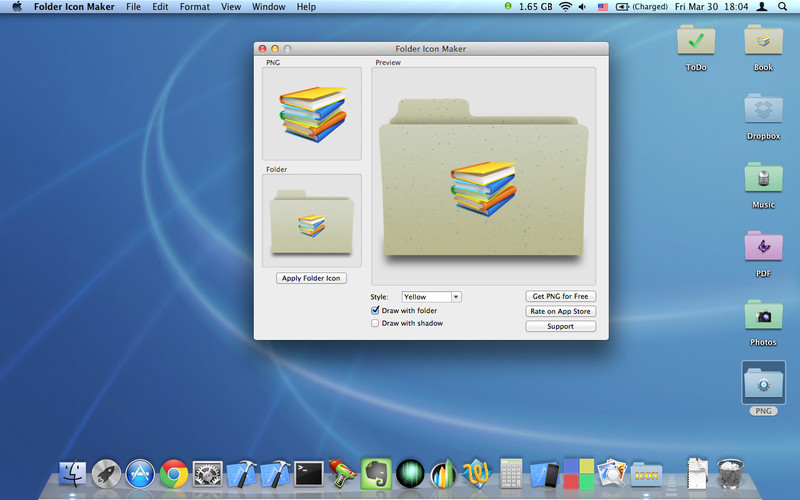Click Get PNG for Free button
The image size is (800, 500).
click(560, 296)
